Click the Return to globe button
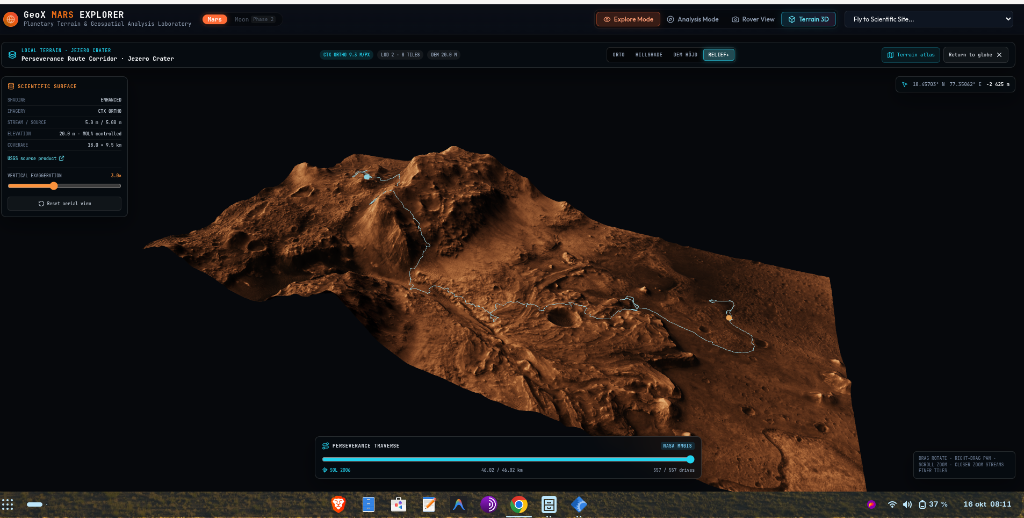Image resolution: width=1024 pixels, height=518 pixels. [x=976, y=55]
